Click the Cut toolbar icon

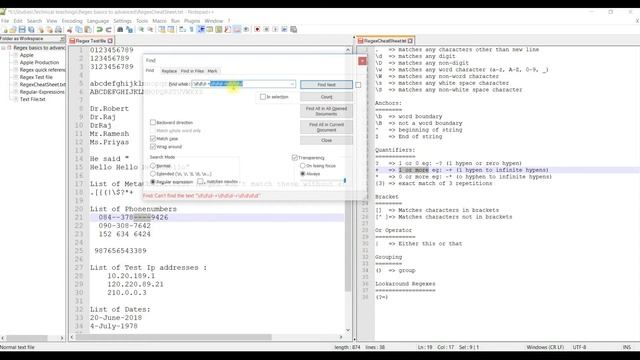click(70, 29)
